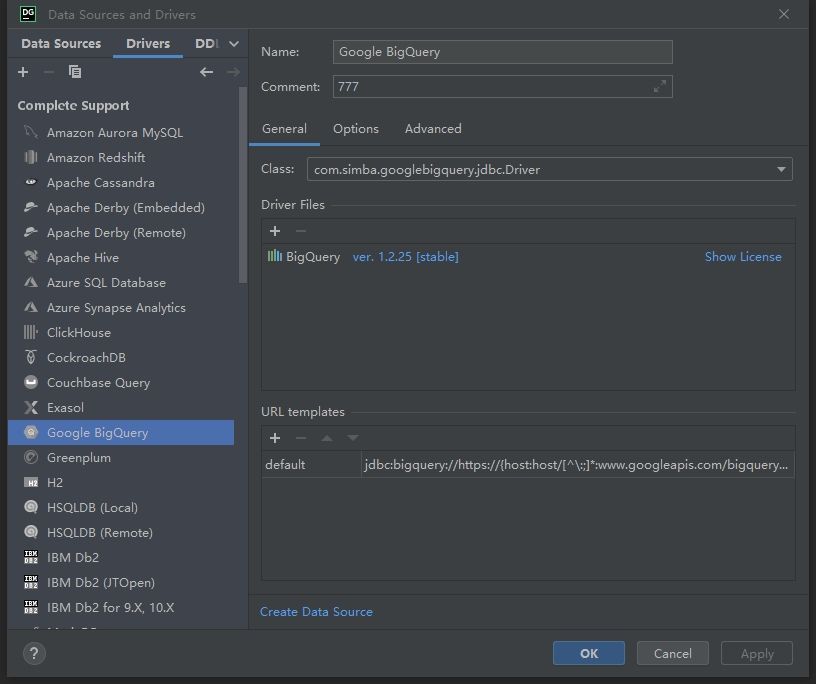Click the Cancel button
The width and height of the screenshot is (816, 684).
[672, 653]
